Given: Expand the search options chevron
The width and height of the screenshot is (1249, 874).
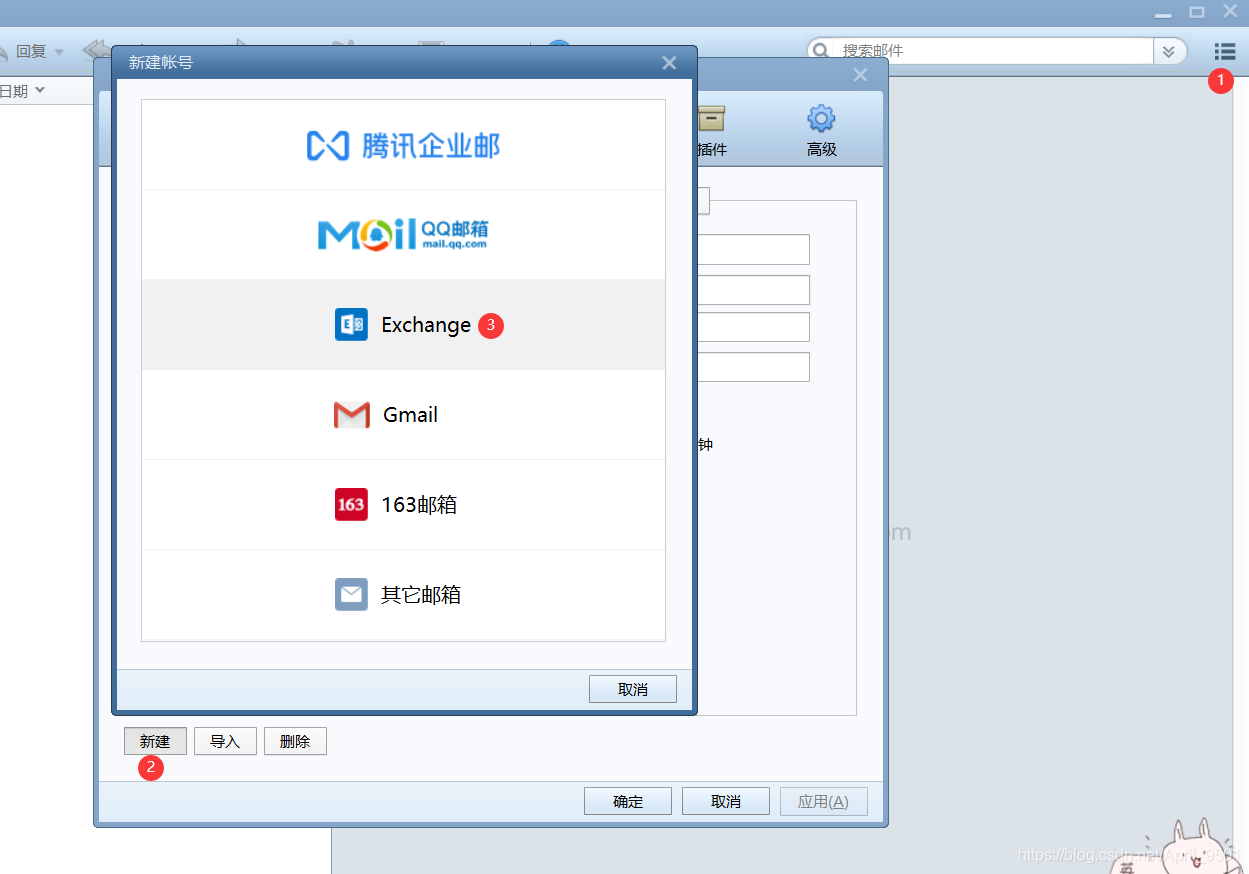Looking at the screenshot, I should [x=1169, y=51].
